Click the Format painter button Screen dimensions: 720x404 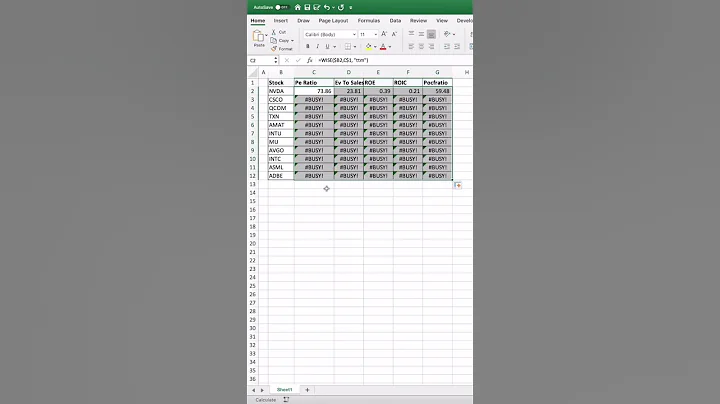point(282,49)
